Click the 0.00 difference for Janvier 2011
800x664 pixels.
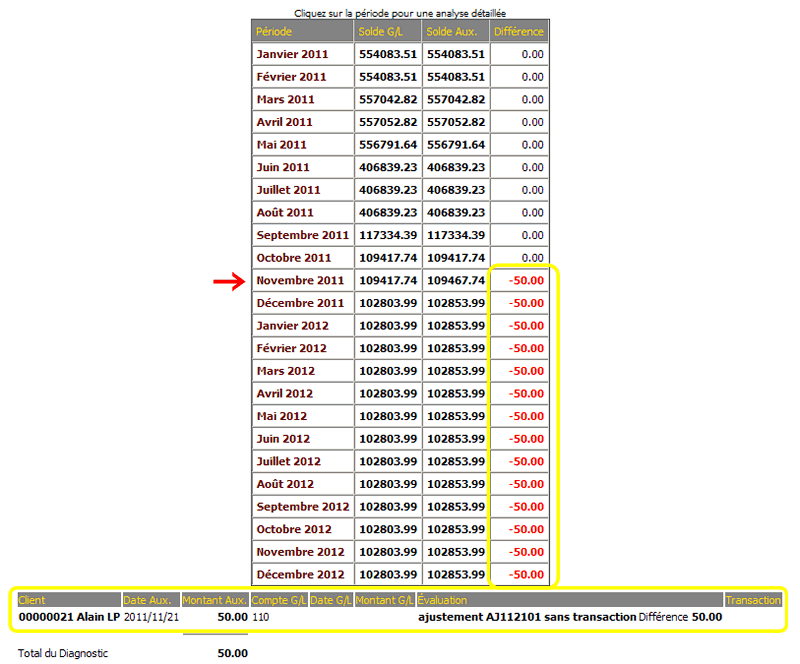point(533,54)
